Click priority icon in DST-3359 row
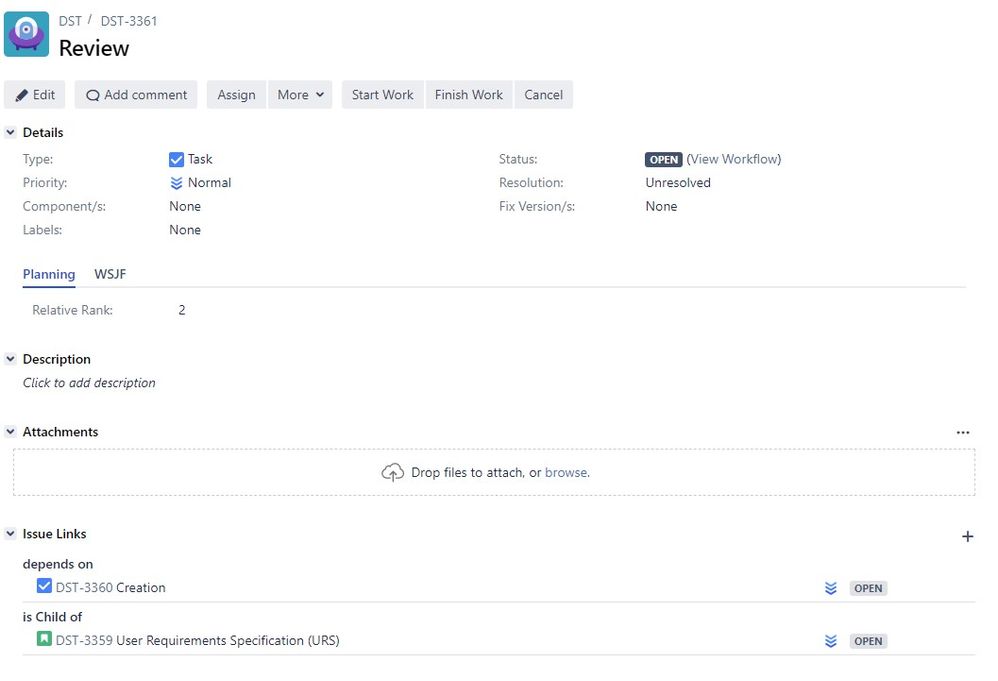998x681 pixels. tap(831, 641)
